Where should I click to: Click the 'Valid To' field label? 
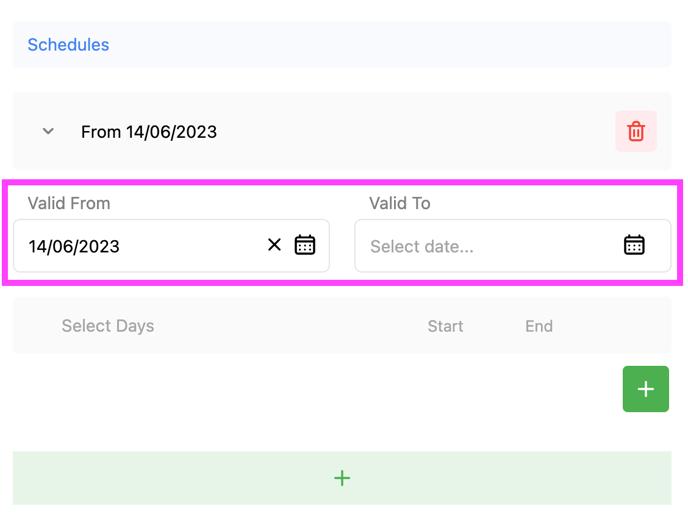click(400, 203)
